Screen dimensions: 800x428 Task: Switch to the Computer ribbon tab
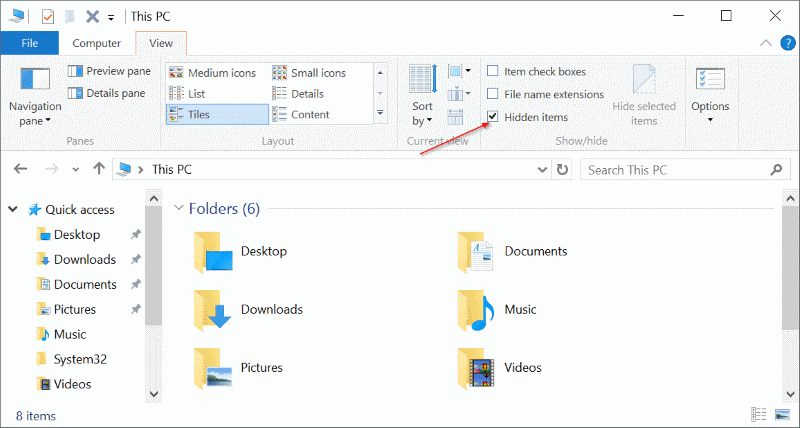click(x=97, y=43)
